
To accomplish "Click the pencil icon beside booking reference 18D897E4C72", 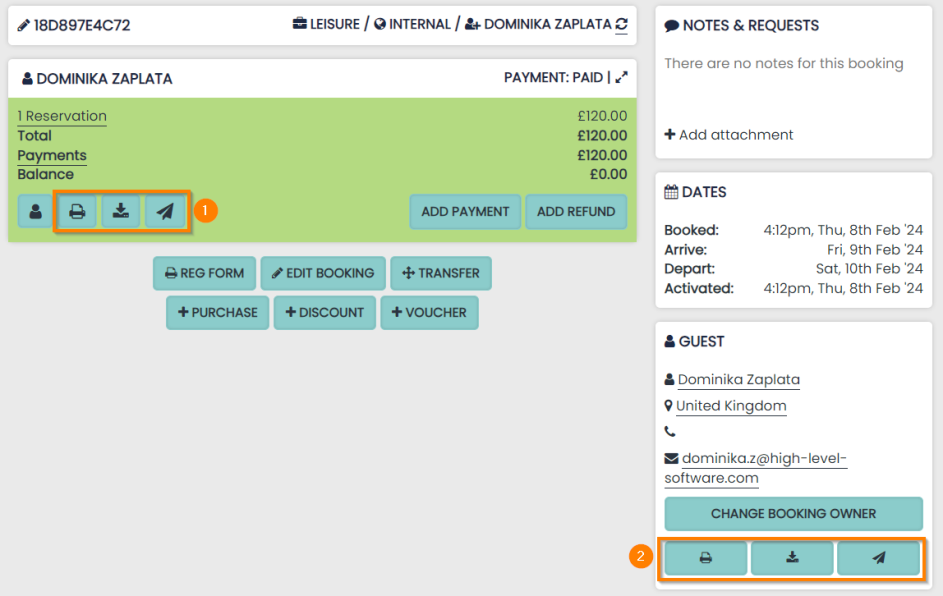I will pyautogui.click(x=23, y=25).
